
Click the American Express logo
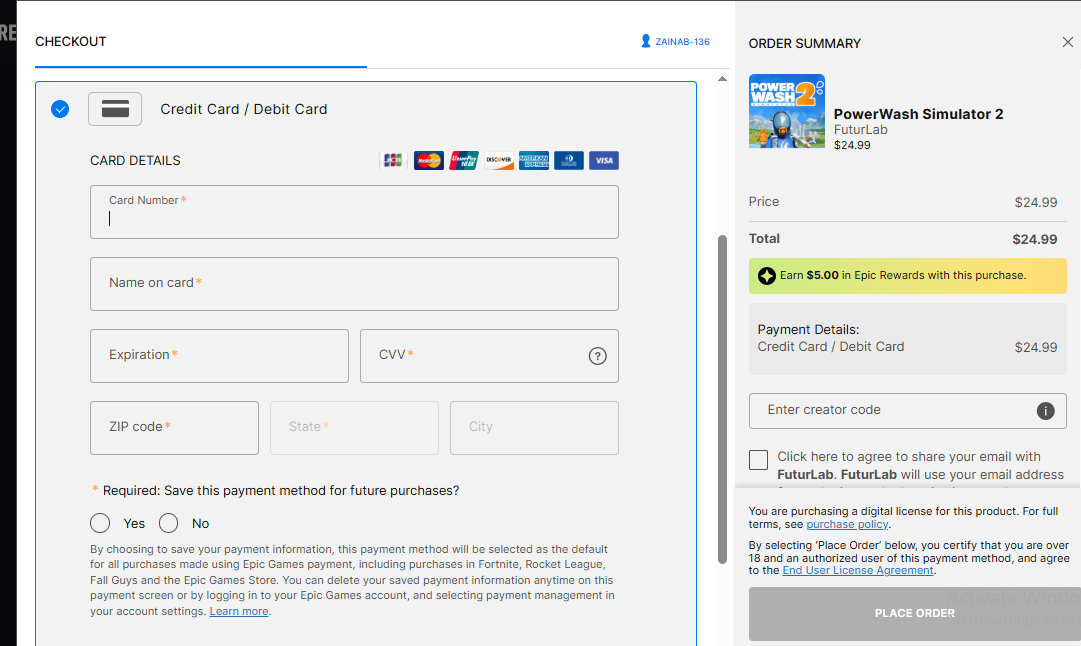534,160
